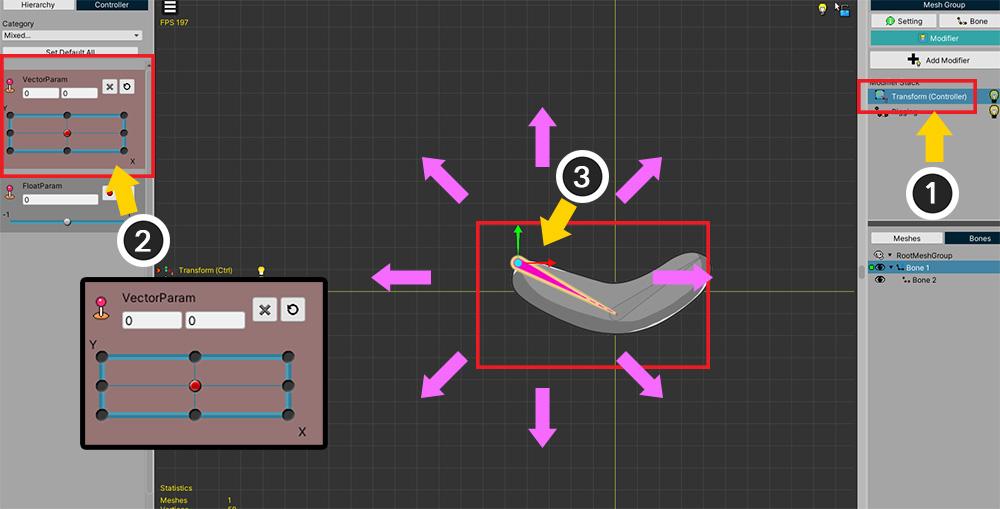Toggle the lightbulb for Rigging modifier

993,112
